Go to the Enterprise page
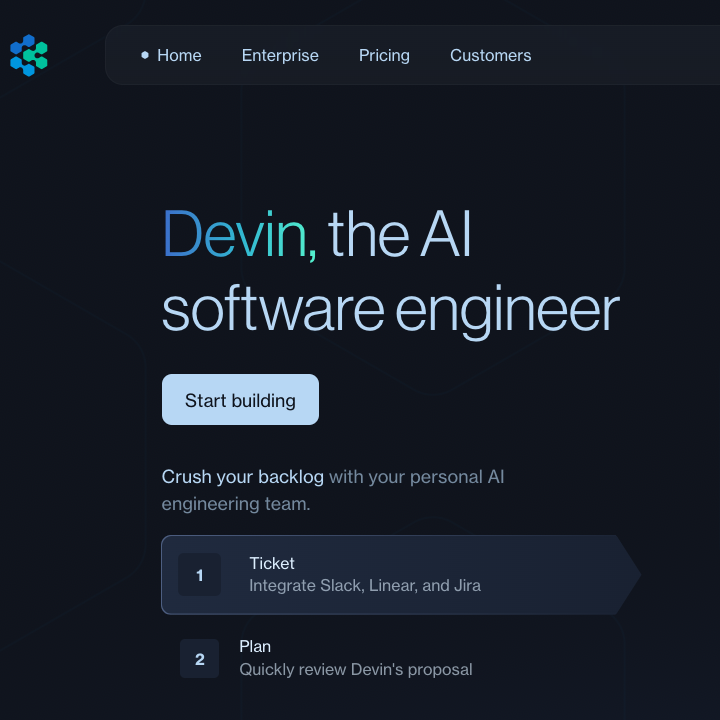Image resolution: width=720 pixels, height=720 pixels. 280,56
